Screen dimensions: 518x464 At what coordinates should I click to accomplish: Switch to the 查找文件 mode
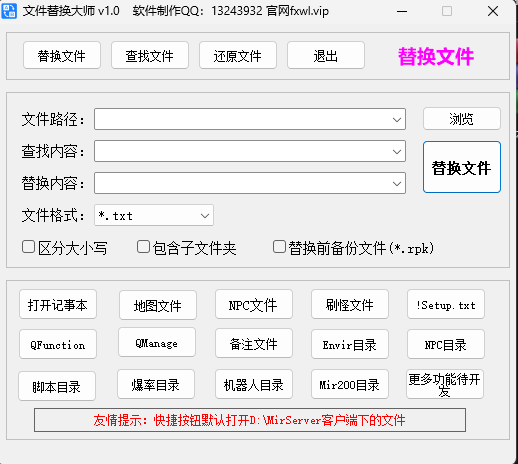coord(150,55)
